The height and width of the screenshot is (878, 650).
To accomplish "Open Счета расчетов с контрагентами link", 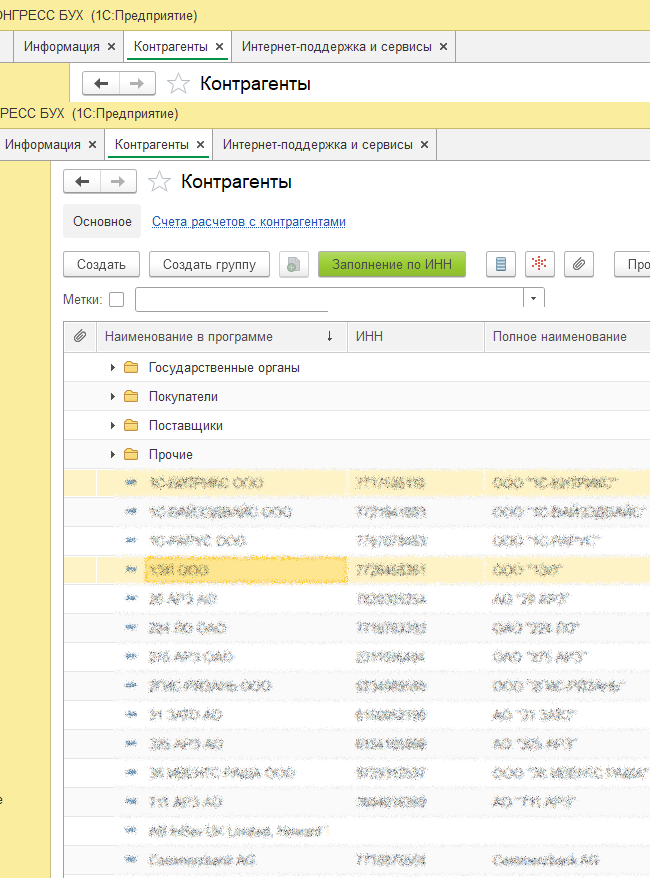I will [x=249, y=222].
